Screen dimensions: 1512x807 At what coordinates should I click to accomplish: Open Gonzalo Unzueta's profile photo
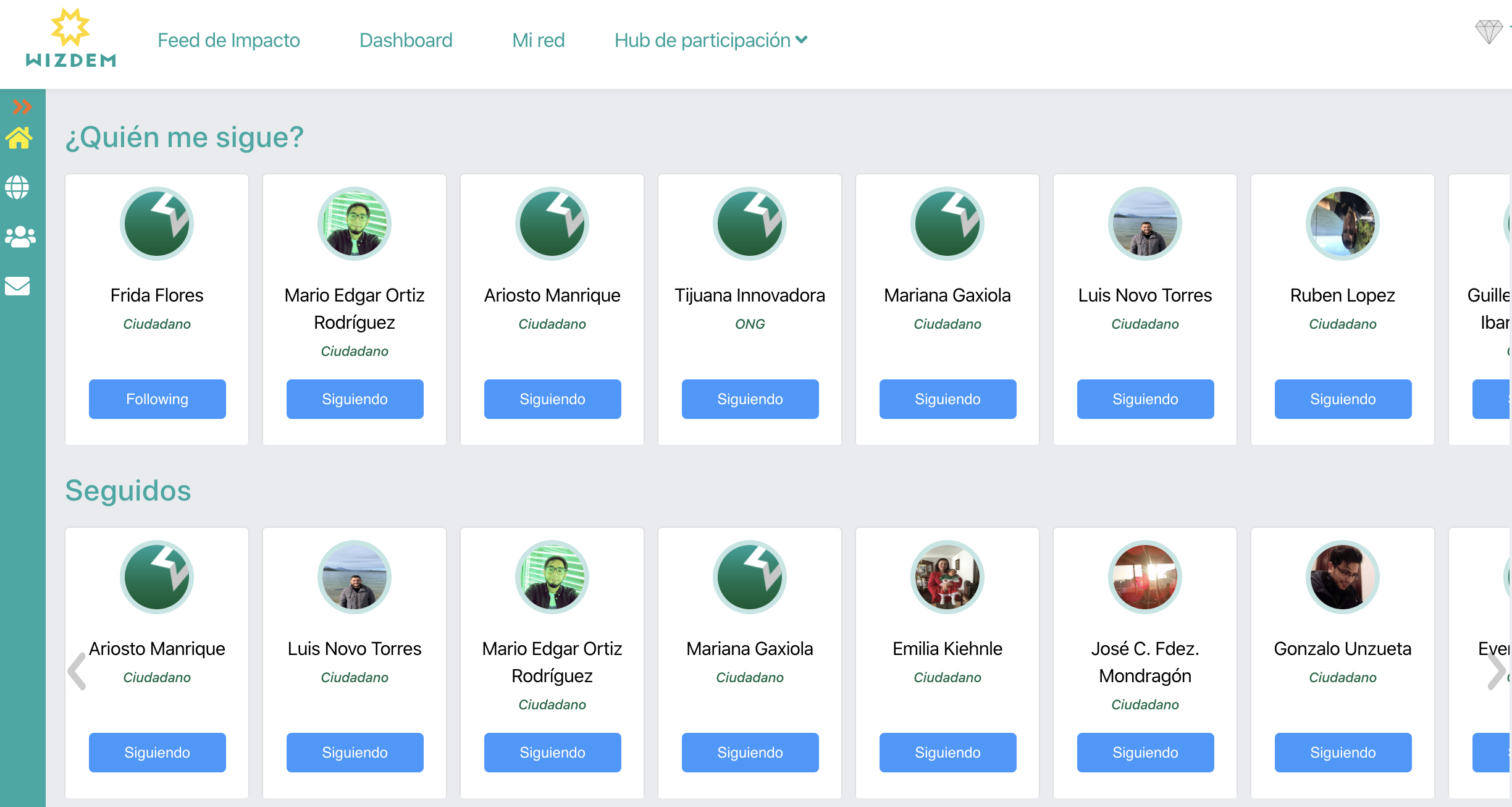coord(1342,577)
